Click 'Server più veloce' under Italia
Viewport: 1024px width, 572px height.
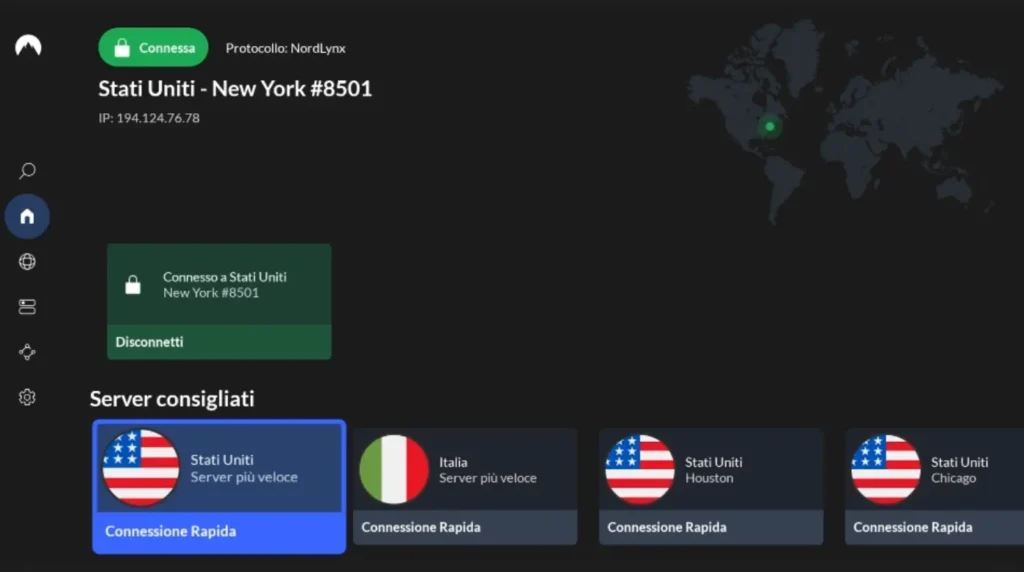click(488, 478)
